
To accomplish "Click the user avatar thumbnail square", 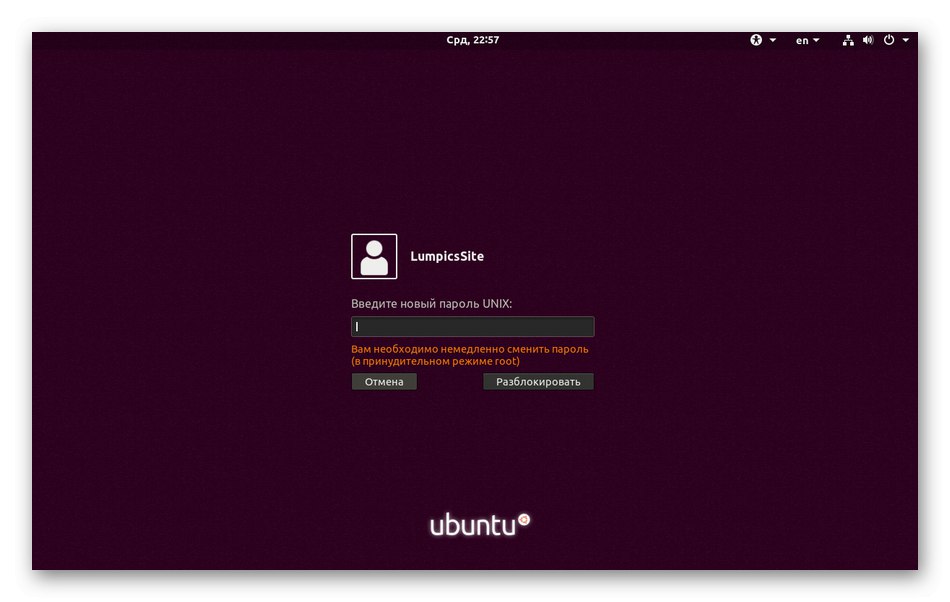I will coord(373,256).
